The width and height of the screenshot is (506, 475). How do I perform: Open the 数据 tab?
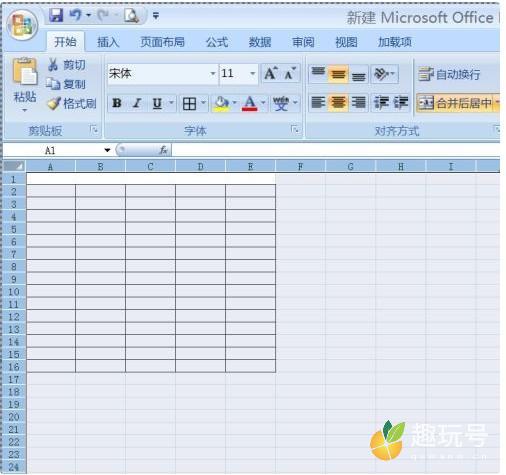click(260, 42)
